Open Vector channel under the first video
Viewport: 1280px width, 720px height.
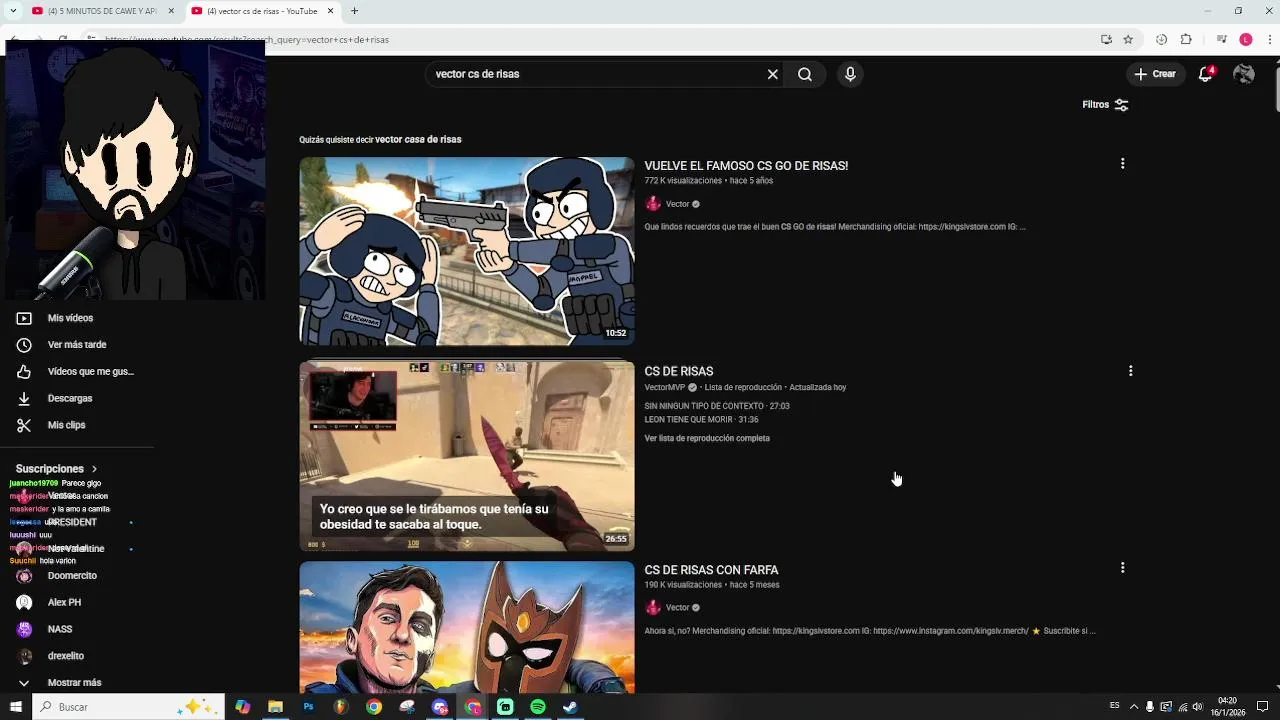pos(678,204)
